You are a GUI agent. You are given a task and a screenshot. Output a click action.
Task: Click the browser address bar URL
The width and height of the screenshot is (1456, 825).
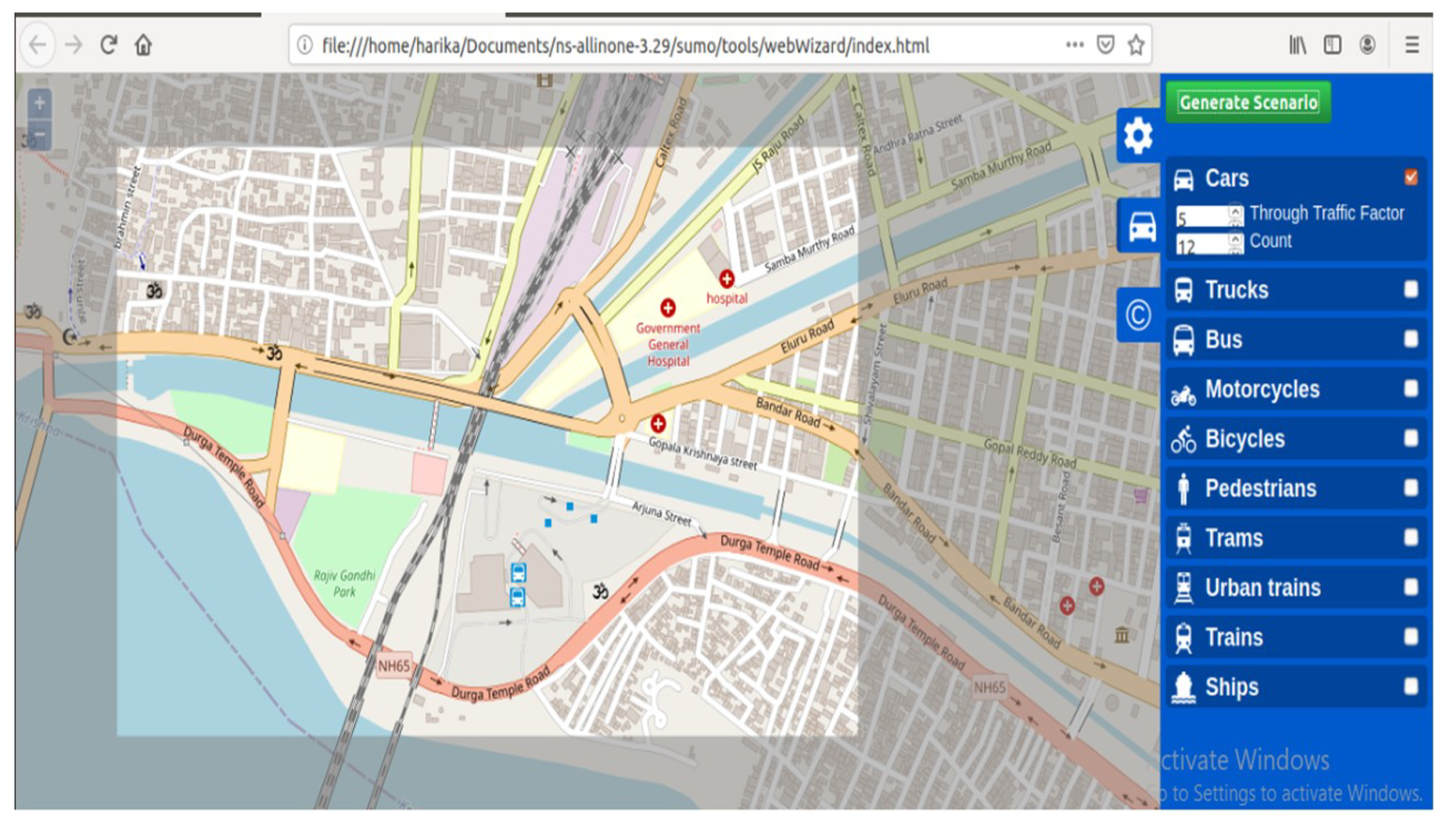625,46
